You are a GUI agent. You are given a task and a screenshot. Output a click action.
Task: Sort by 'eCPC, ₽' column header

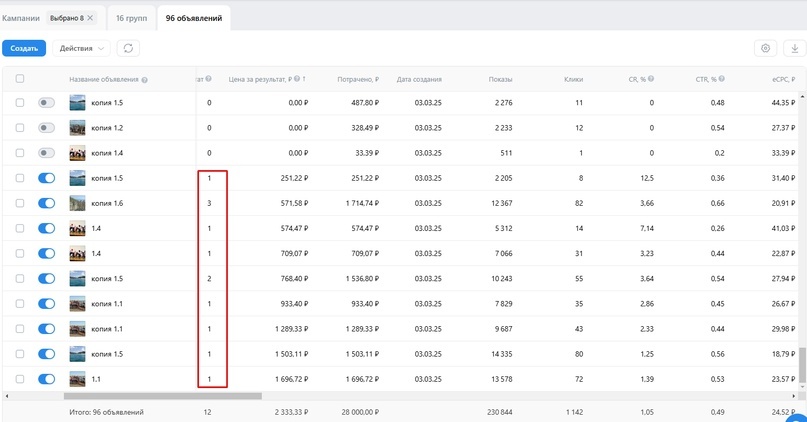point(783,79)
